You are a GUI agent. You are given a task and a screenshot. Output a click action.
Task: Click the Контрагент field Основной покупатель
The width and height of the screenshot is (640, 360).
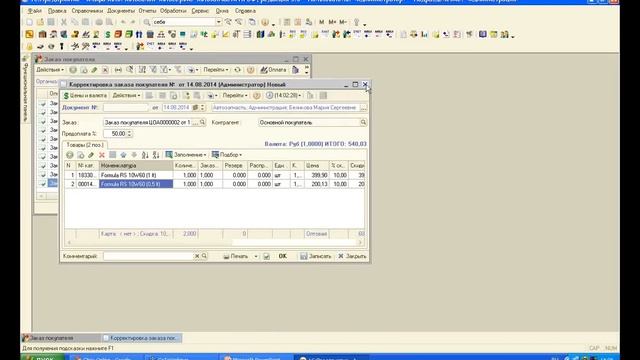coord(309,122)
